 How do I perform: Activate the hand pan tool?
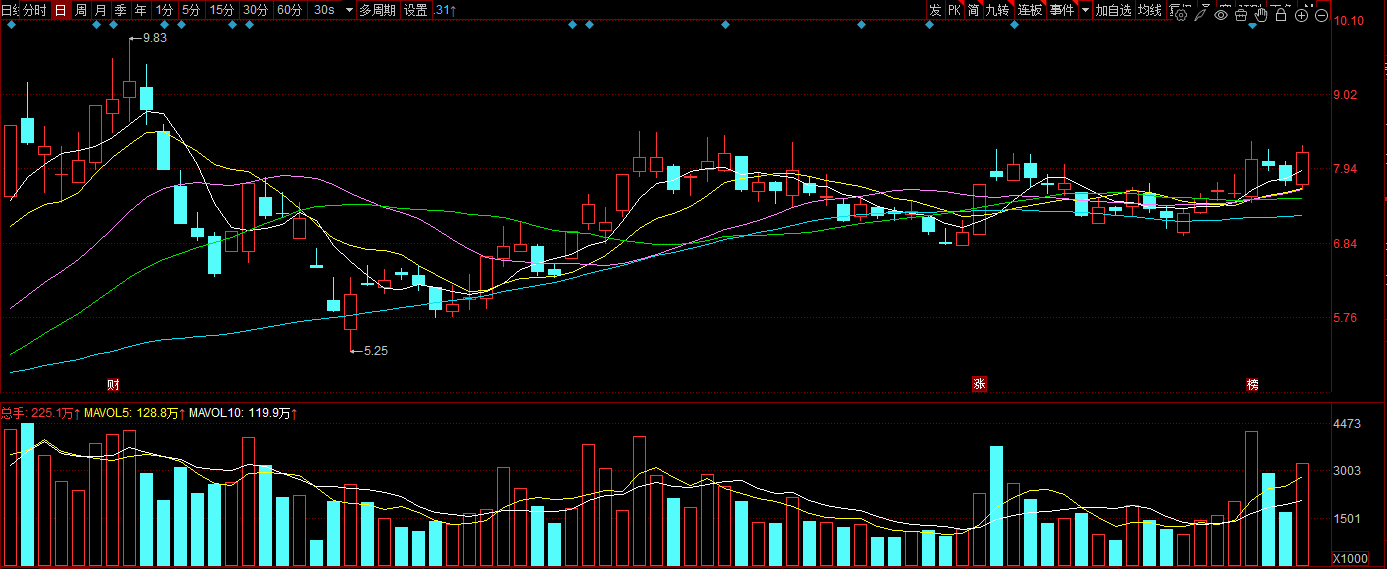tap(1261, 15)
